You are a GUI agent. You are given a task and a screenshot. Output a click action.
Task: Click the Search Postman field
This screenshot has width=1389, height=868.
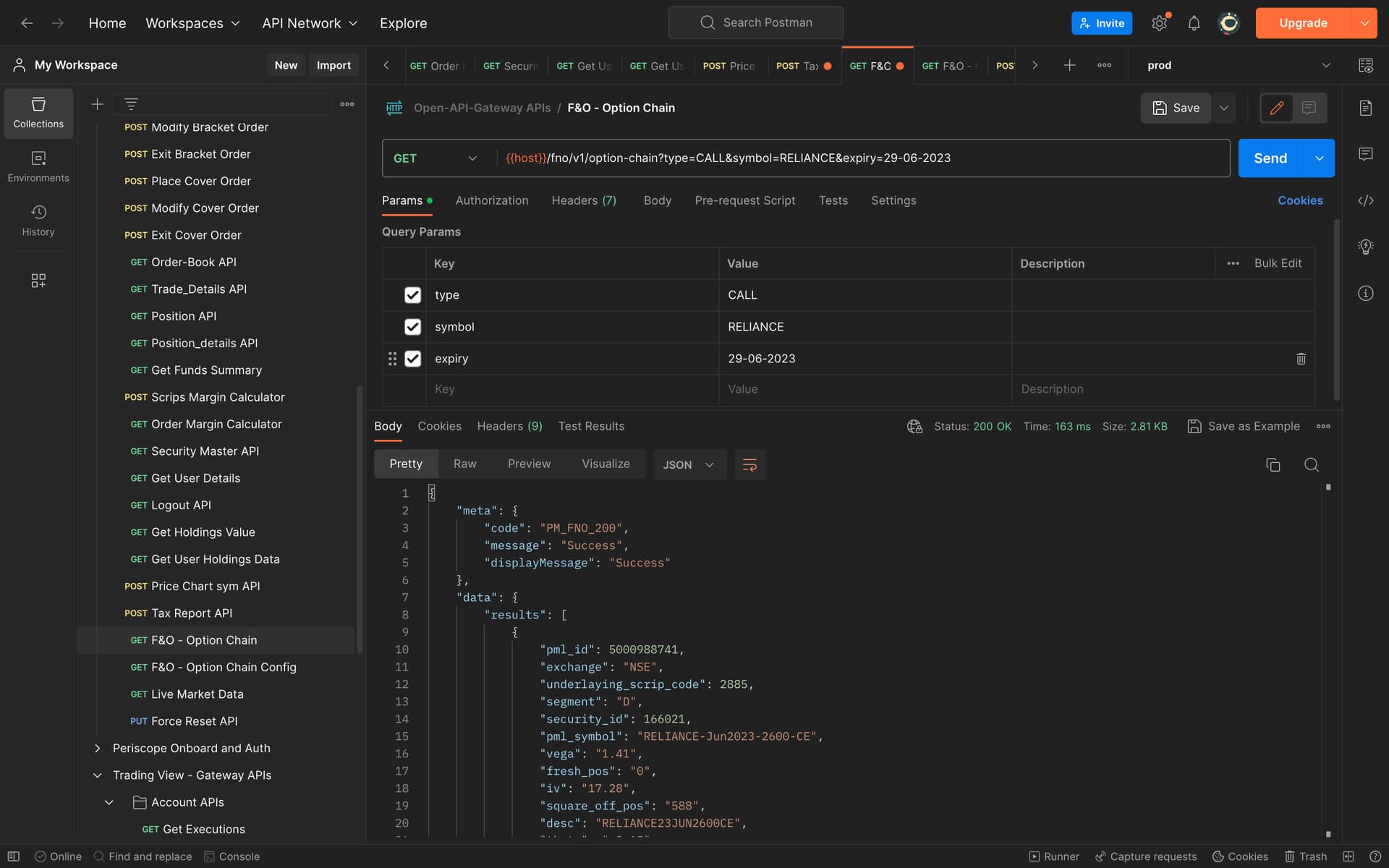(756, 22)
